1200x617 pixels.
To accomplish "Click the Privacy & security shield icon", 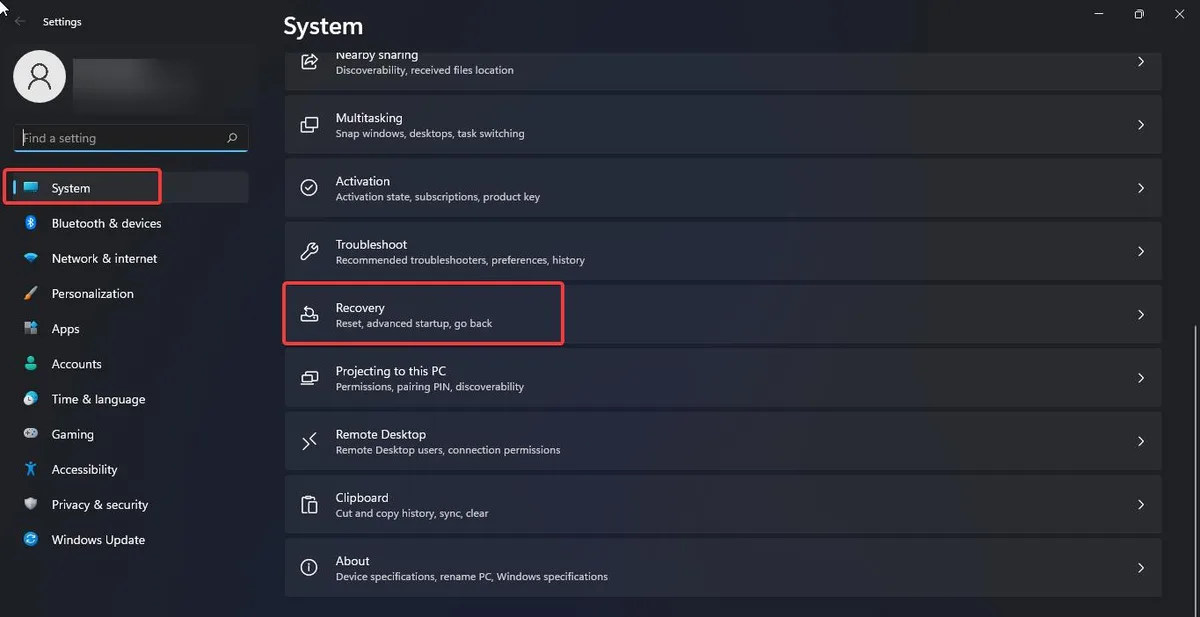I will pyautogui.click(x=31, y=504).
